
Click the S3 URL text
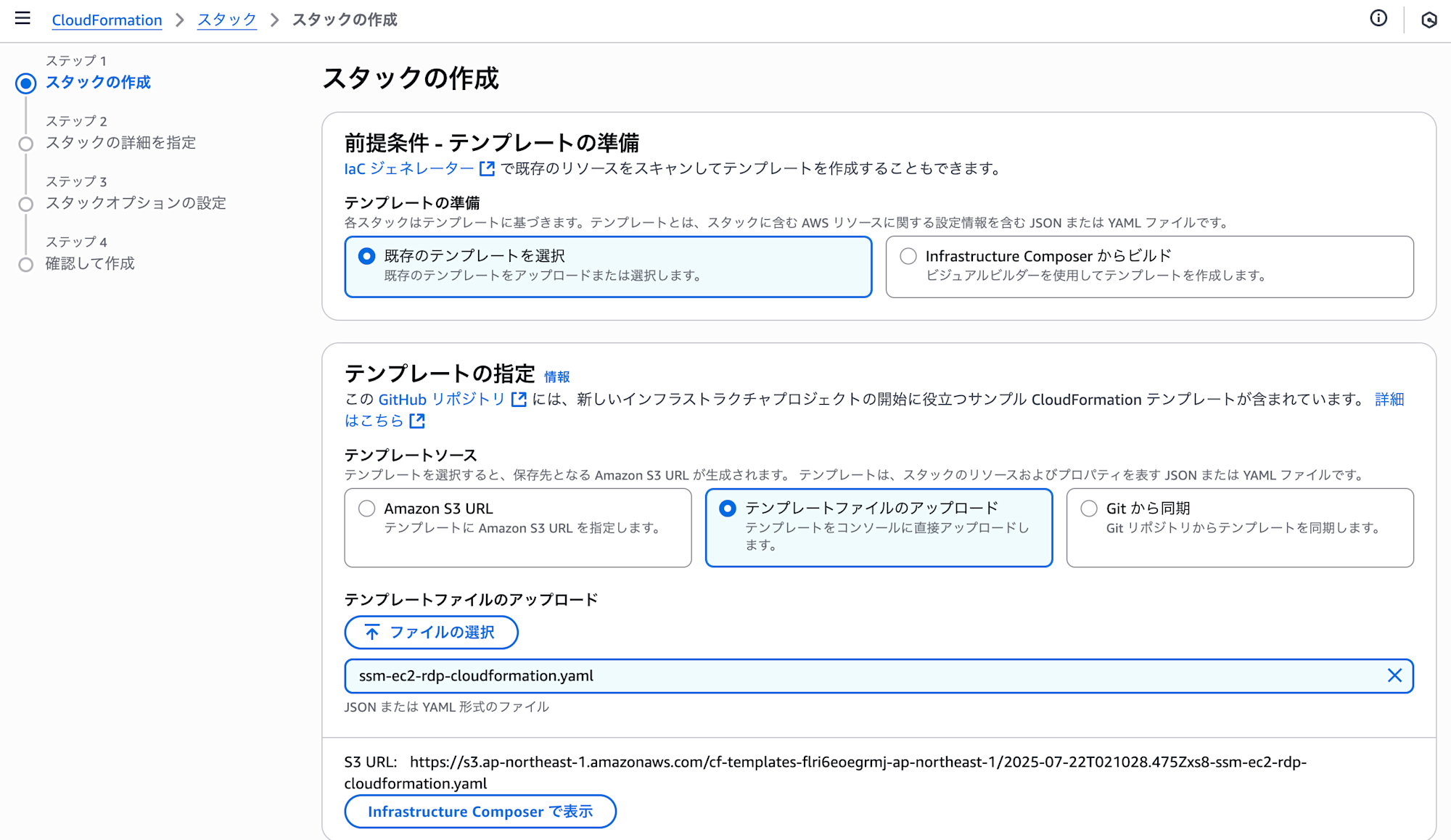825,773
